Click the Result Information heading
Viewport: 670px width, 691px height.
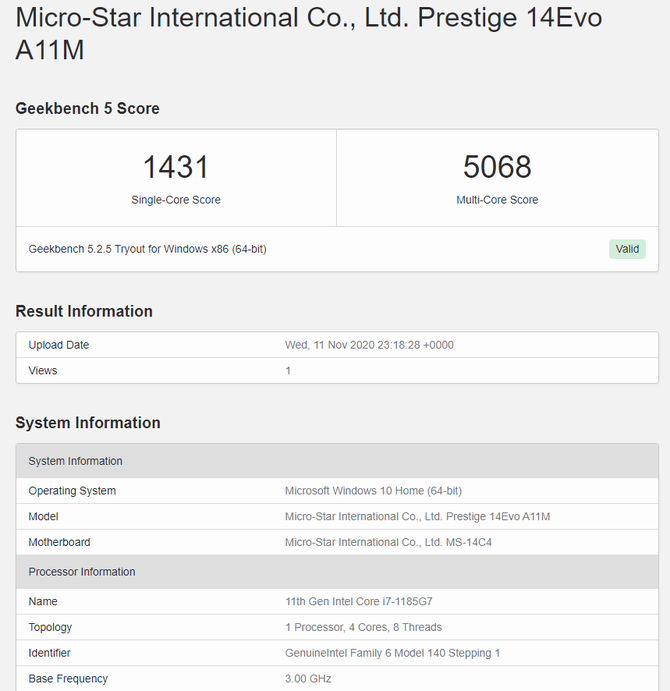click(84, 311)
